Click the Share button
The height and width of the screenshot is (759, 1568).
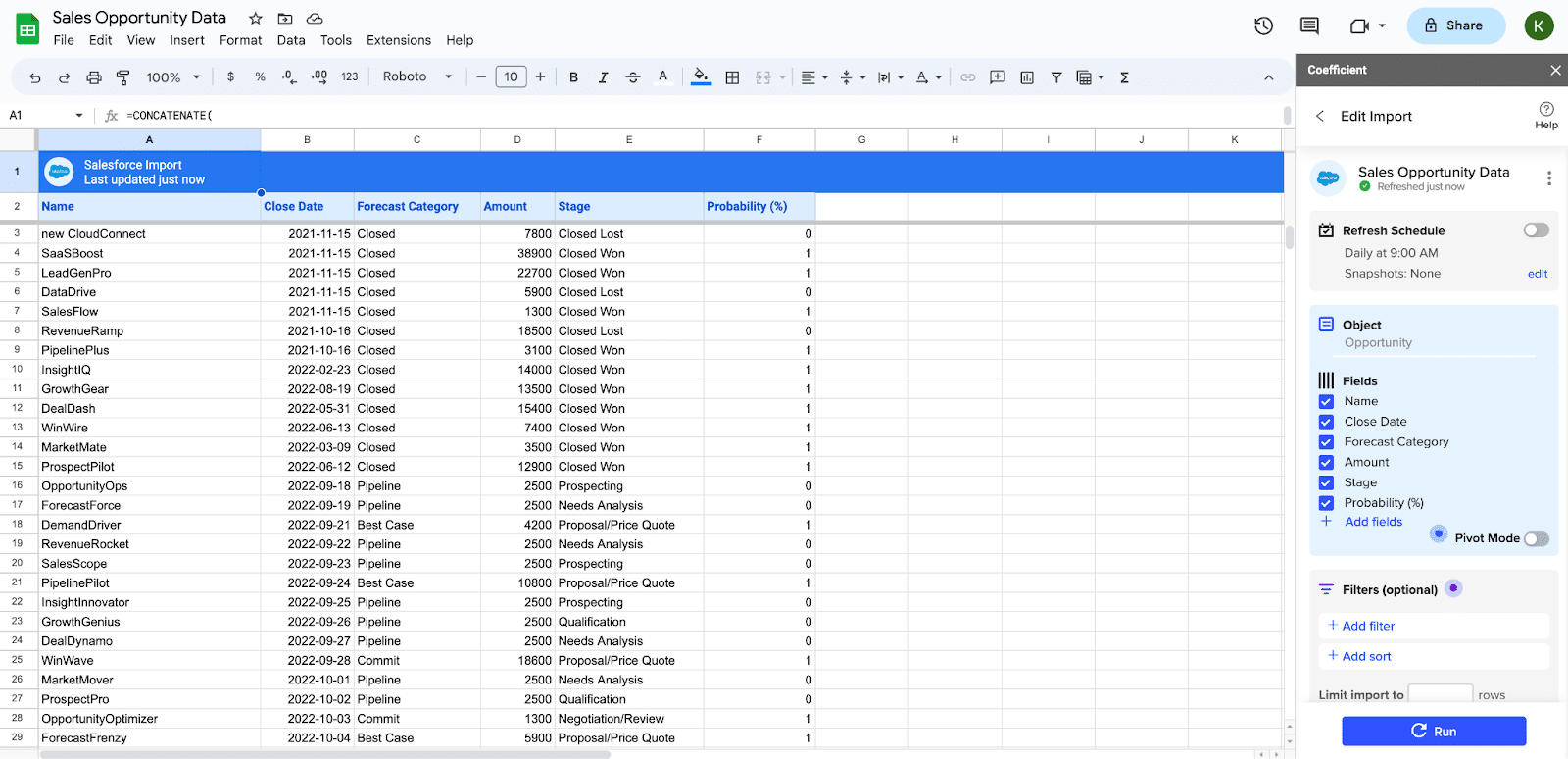1455,25
